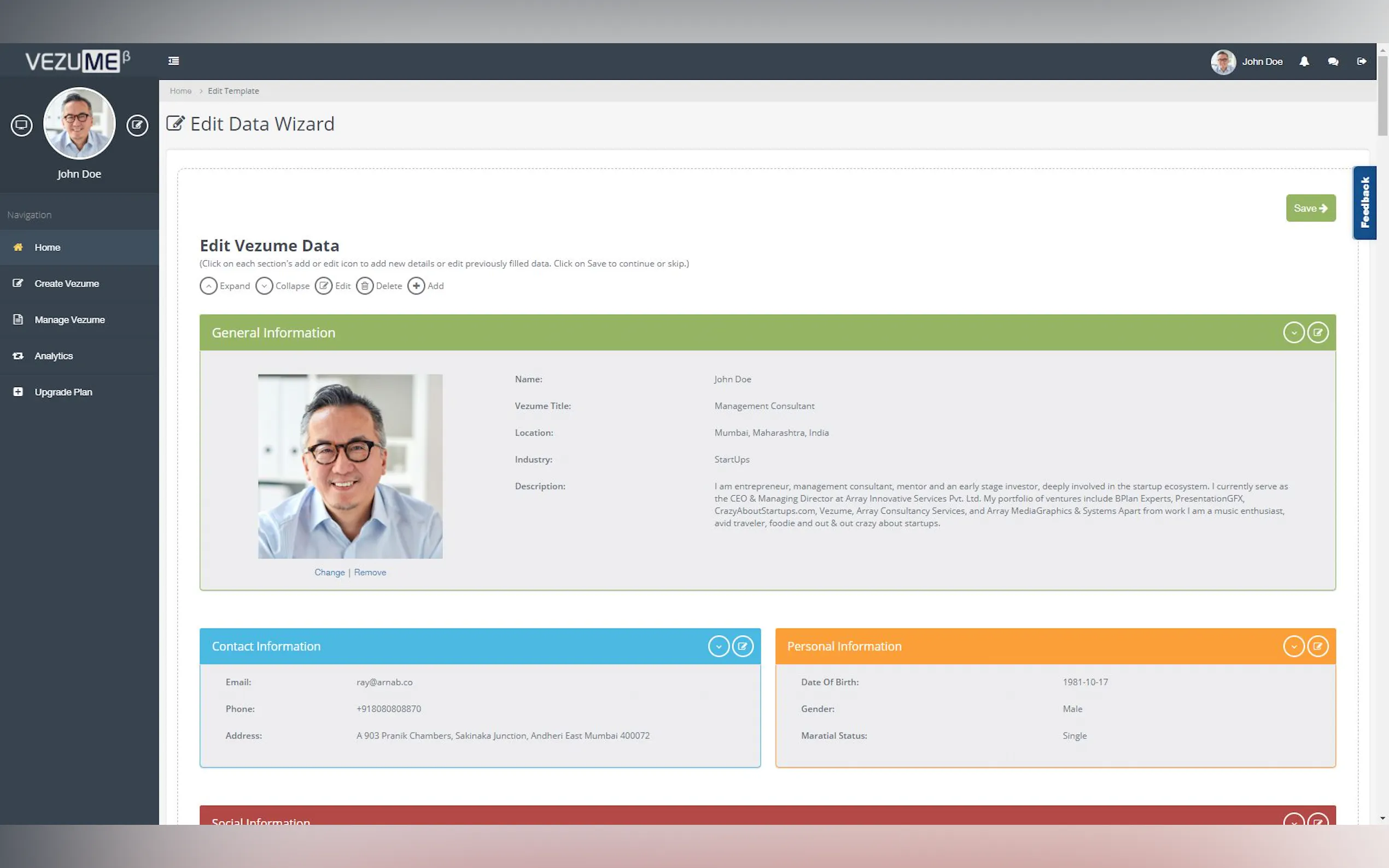The width and height of the screenshot is (1389, 868).
Task: Click the Expand legend icon
Action: (208, 286)
